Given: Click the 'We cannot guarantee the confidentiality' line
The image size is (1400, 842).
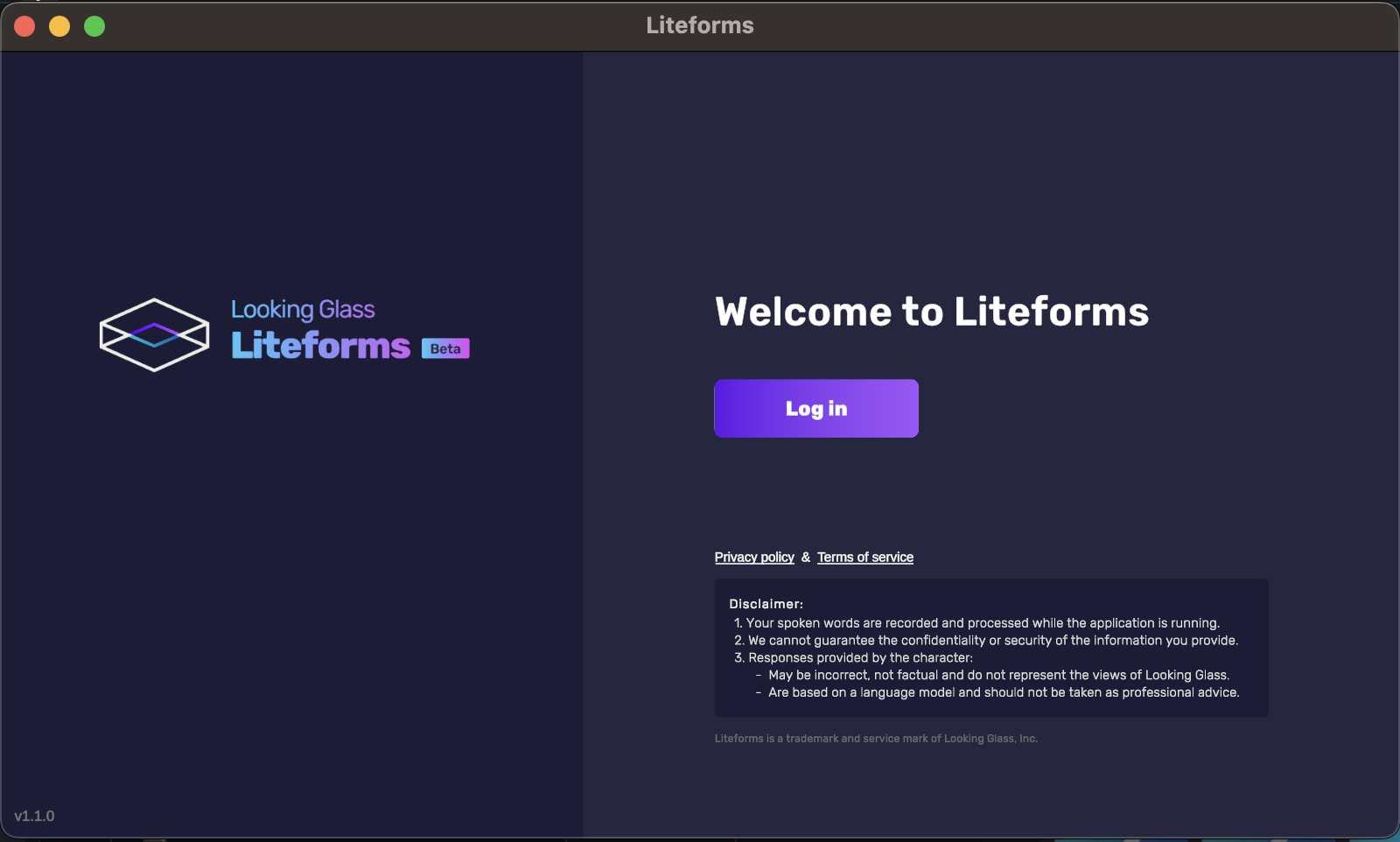Looking at the screenshot, I should 986,641.
